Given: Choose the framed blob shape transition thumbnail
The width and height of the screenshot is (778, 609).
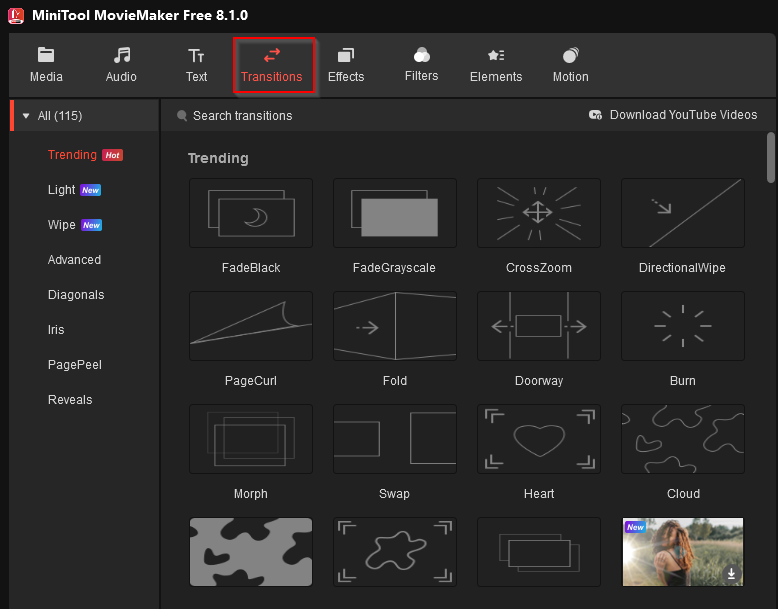Looking at the screenshot, I should click(x=395, y=552).
